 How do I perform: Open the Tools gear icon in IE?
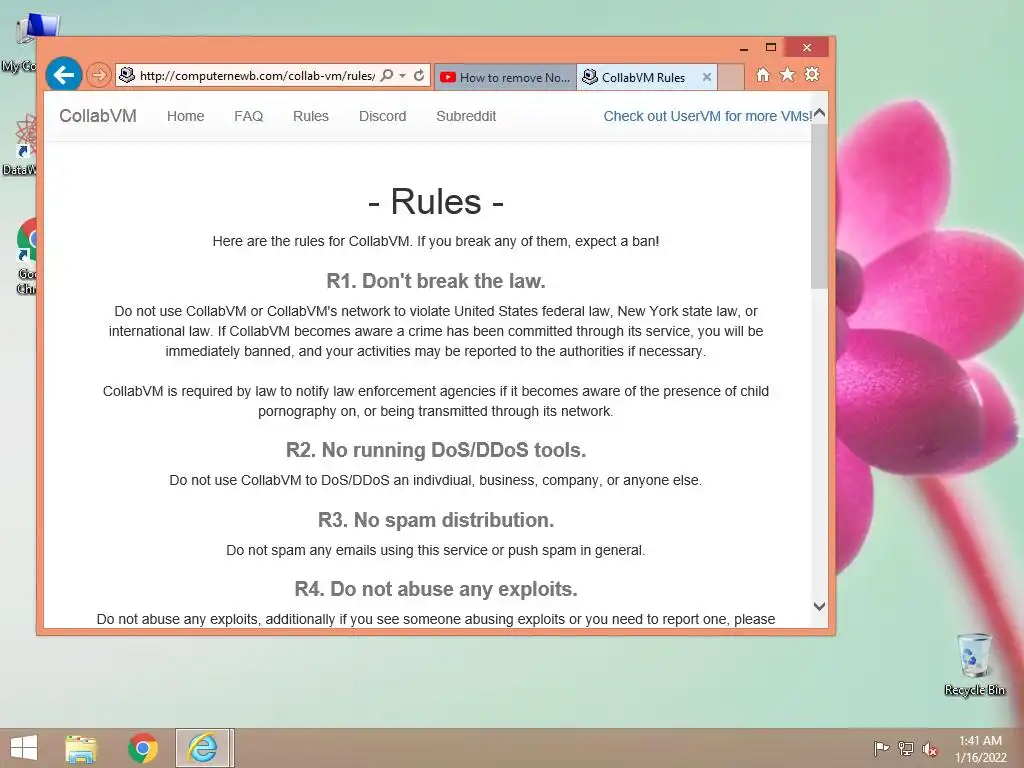[812, 74]
